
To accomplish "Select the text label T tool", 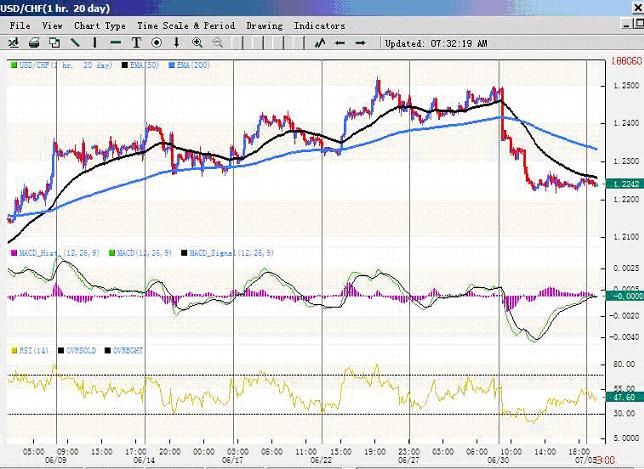I will [x=137, y=43].
